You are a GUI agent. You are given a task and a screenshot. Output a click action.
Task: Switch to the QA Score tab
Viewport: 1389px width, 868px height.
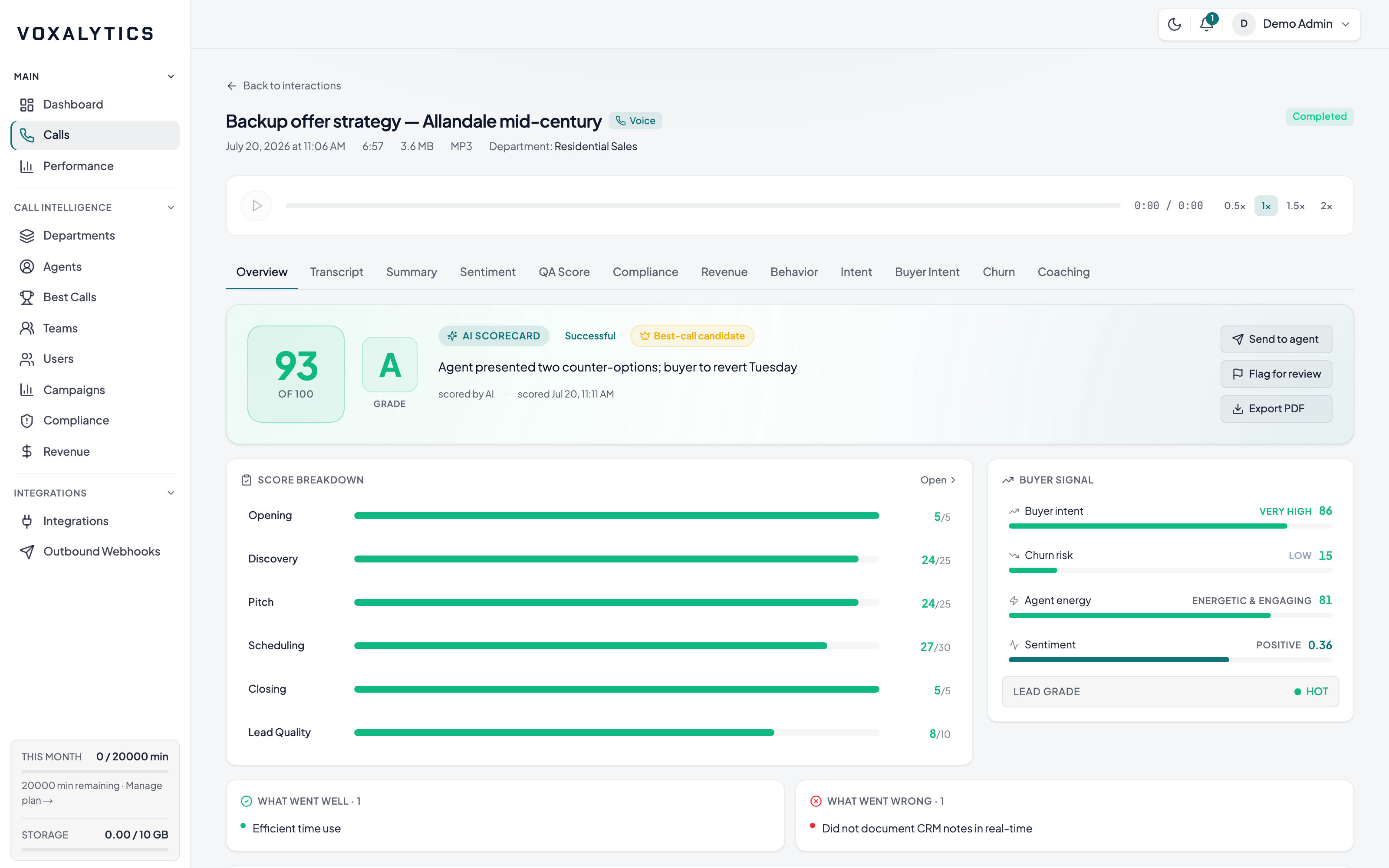(564, 272)
